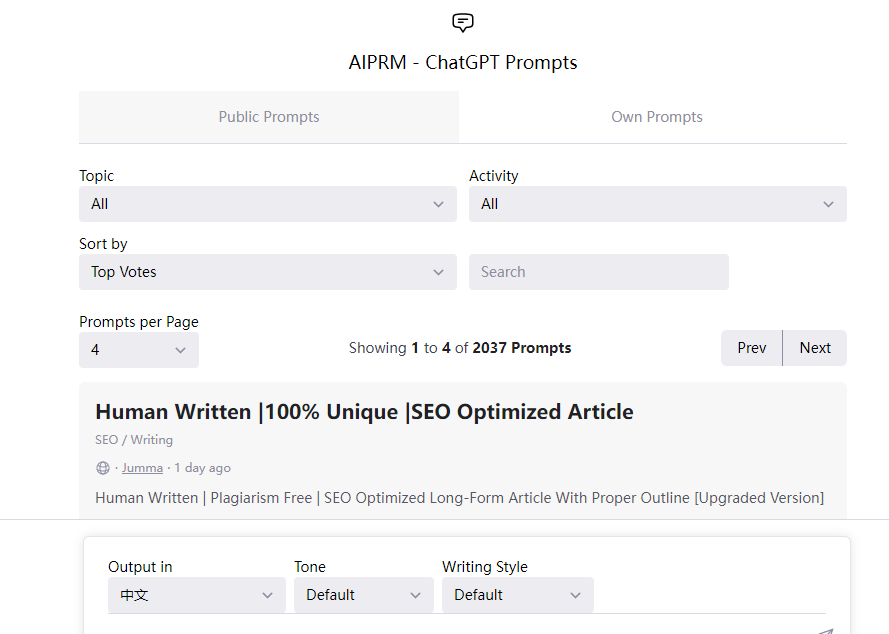
Task: Click the Prev page button
Action: click(x=751, y=348)
